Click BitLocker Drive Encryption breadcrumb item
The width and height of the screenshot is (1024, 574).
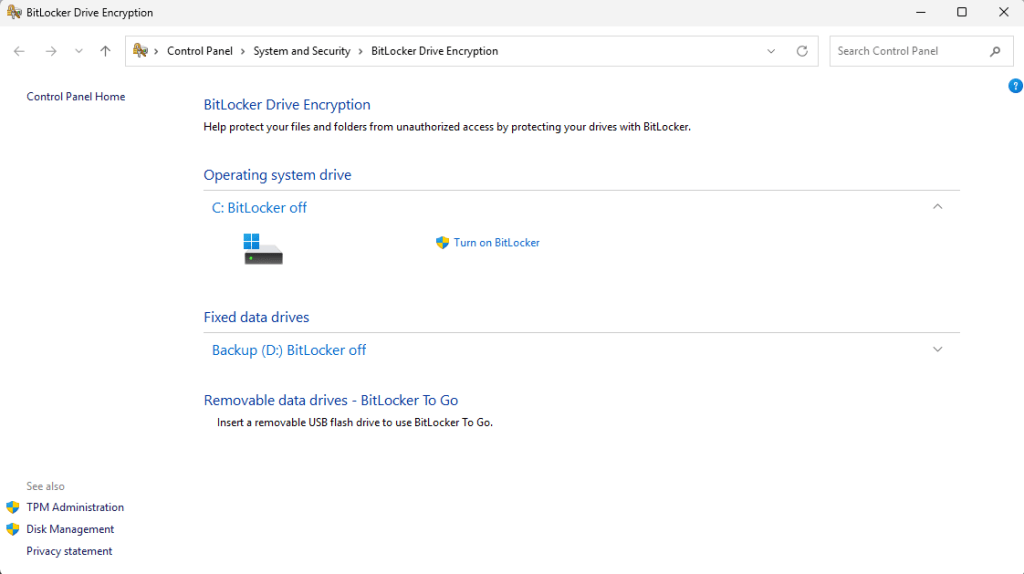[x=434, y=51]
